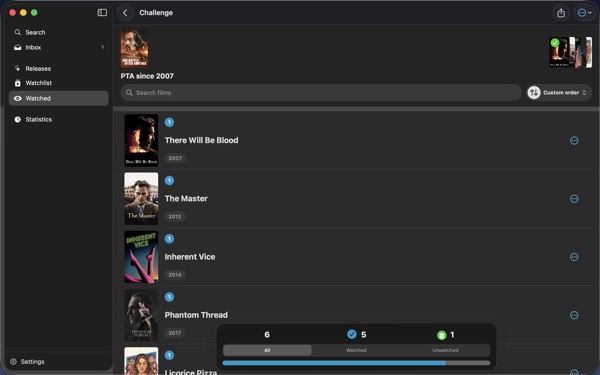Click the Inbox tray icon
This screenshot has height=375, width=600.
pos(18,47)
